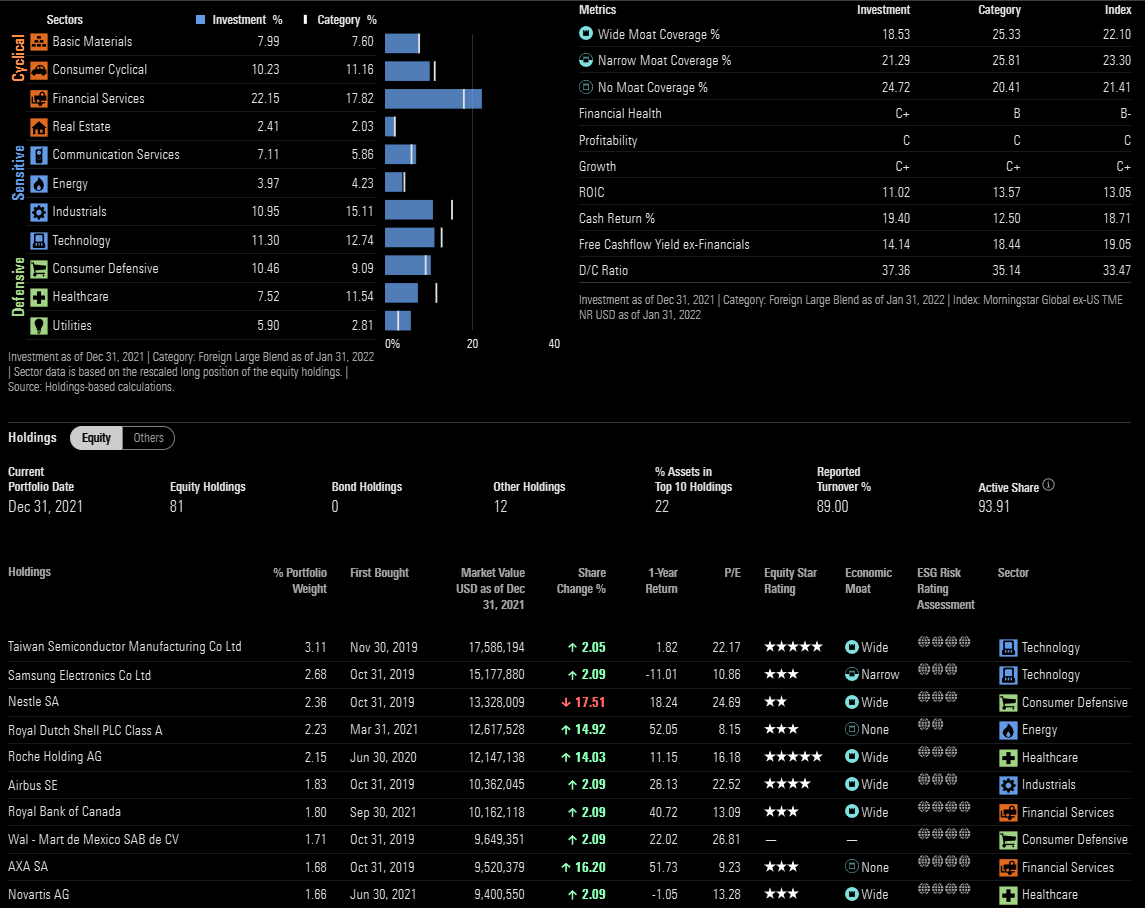Click the Equity Holdings count 81
The width and height of the screenshot is (1145, 908).
(x=177, y=506)
